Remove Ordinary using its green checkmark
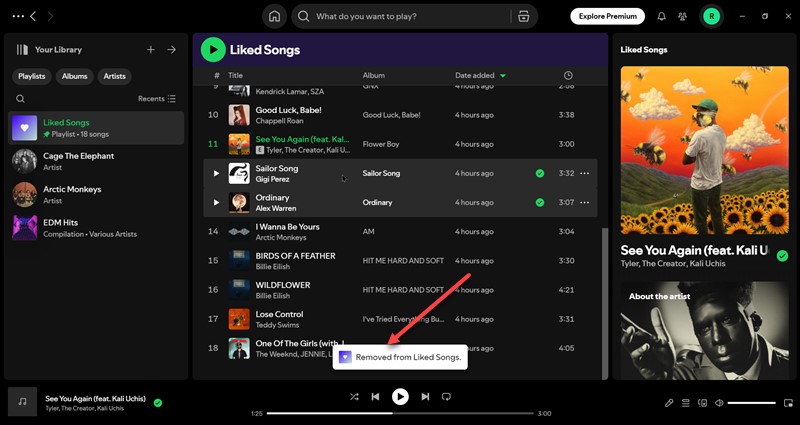The height and width of the screenshot is (425, 800). coord(540,203)
